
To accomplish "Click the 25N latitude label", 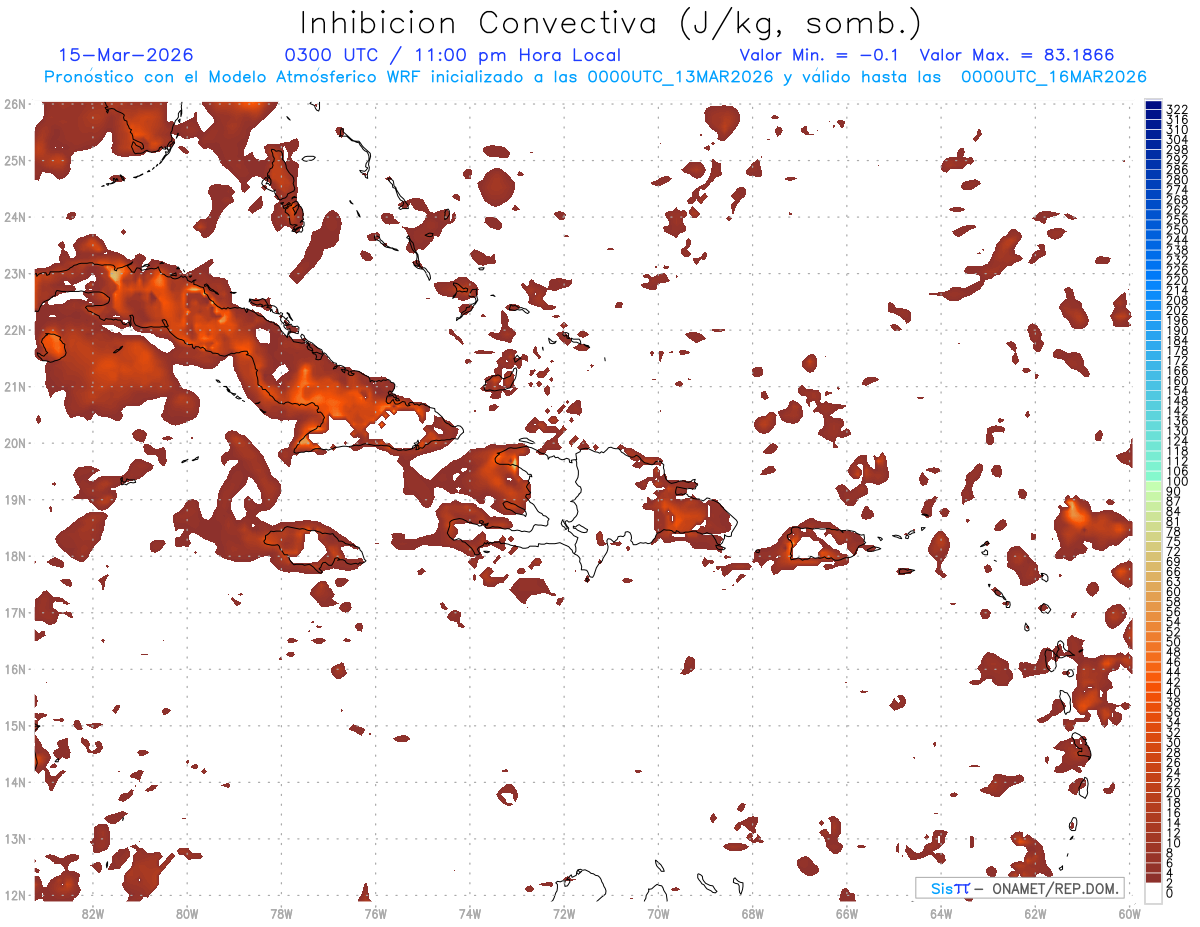I will pyautogui.click(x=14, y=160).
